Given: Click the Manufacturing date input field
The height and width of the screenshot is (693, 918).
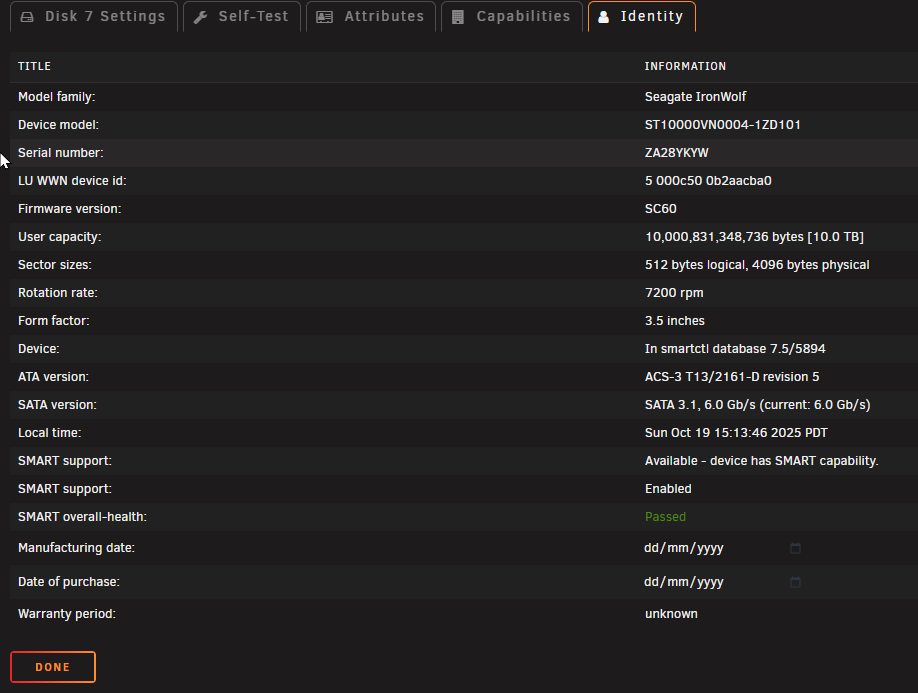Looking at the screenshot, I should pyautogui.click(x=722, y=548).
